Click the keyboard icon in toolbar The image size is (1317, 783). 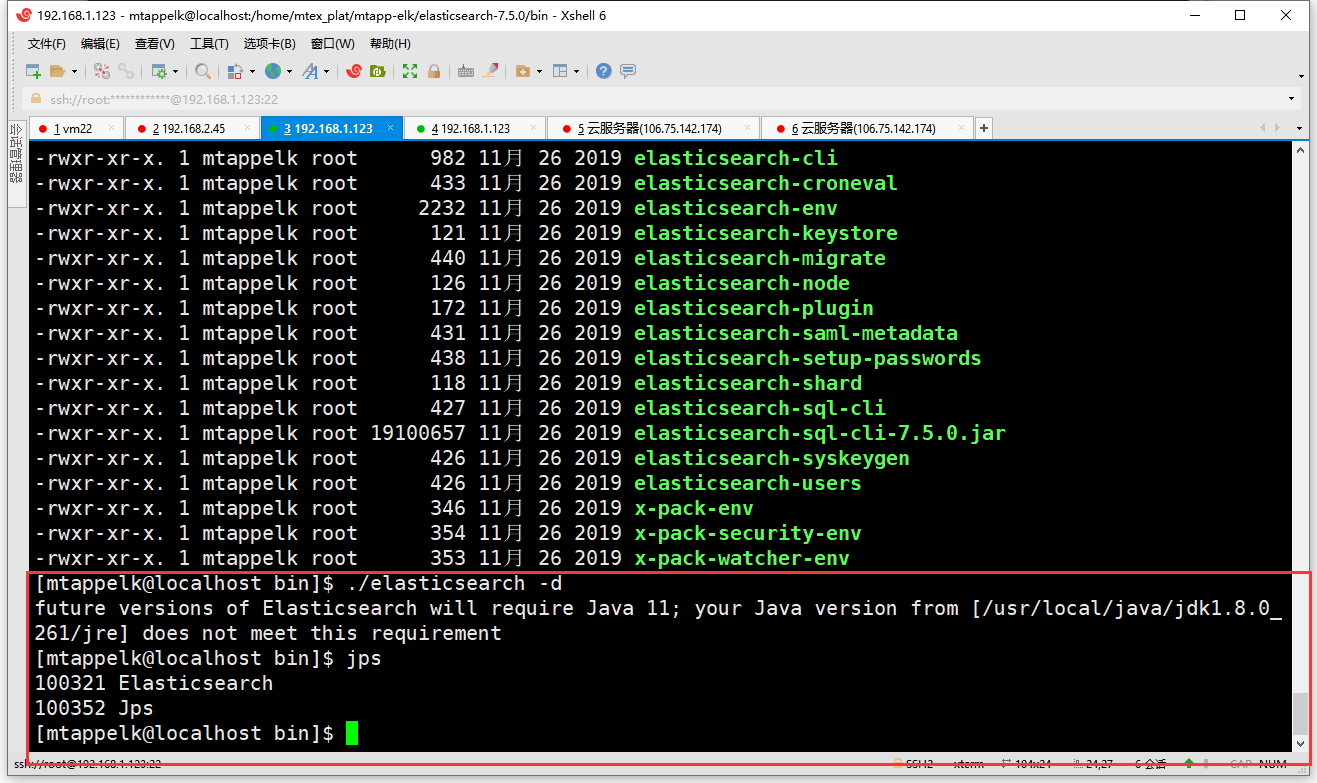click(466, 71)
